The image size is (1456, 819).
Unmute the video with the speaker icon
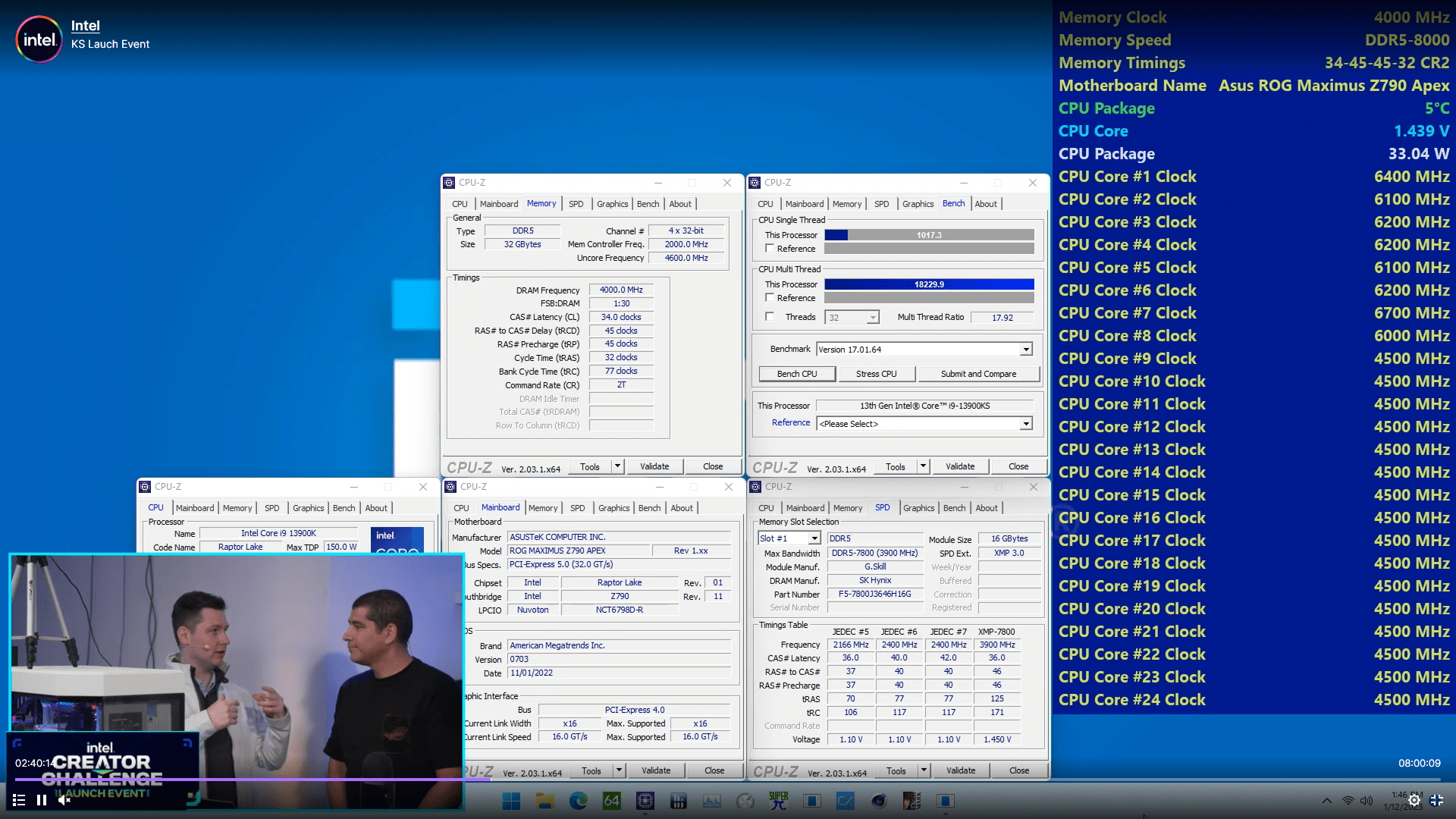[x=64, y=800]
